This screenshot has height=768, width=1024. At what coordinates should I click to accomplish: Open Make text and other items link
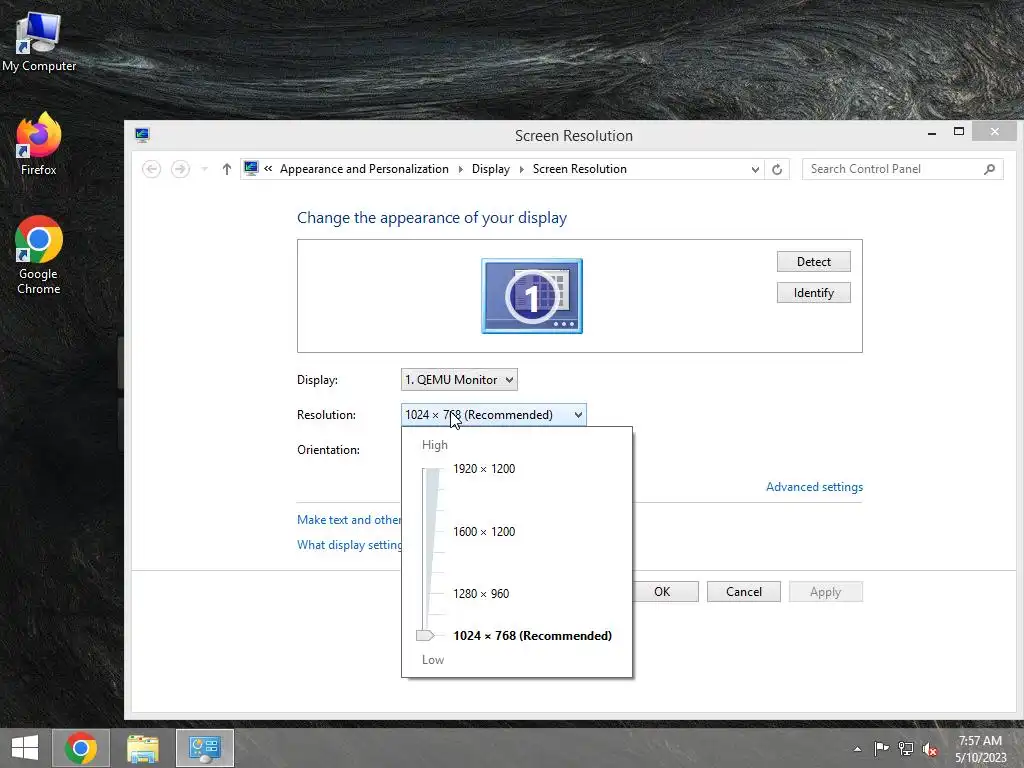pos(349,520)
